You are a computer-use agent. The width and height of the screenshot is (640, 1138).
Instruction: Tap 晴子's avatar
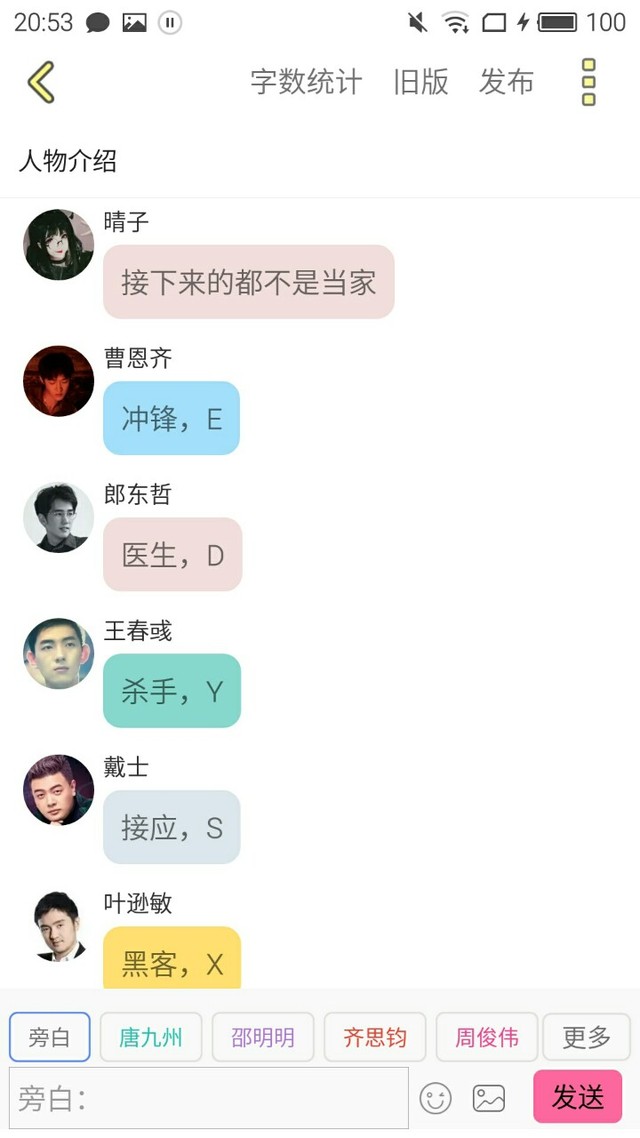pyautogui.click(x=59, y=245)
